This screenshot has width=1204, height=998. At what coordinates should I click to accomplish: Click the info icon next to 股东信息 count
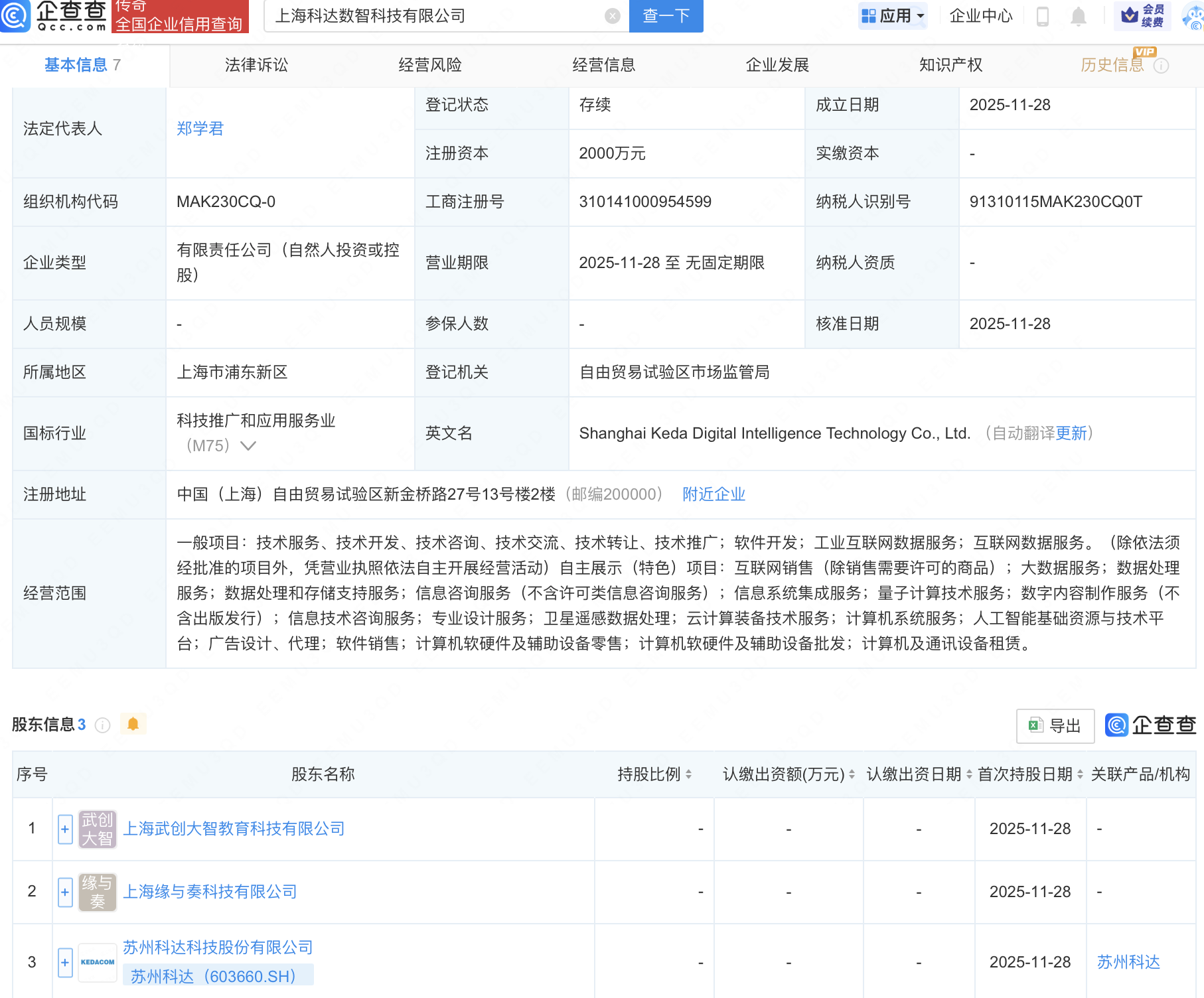click(x=102, y=725)
